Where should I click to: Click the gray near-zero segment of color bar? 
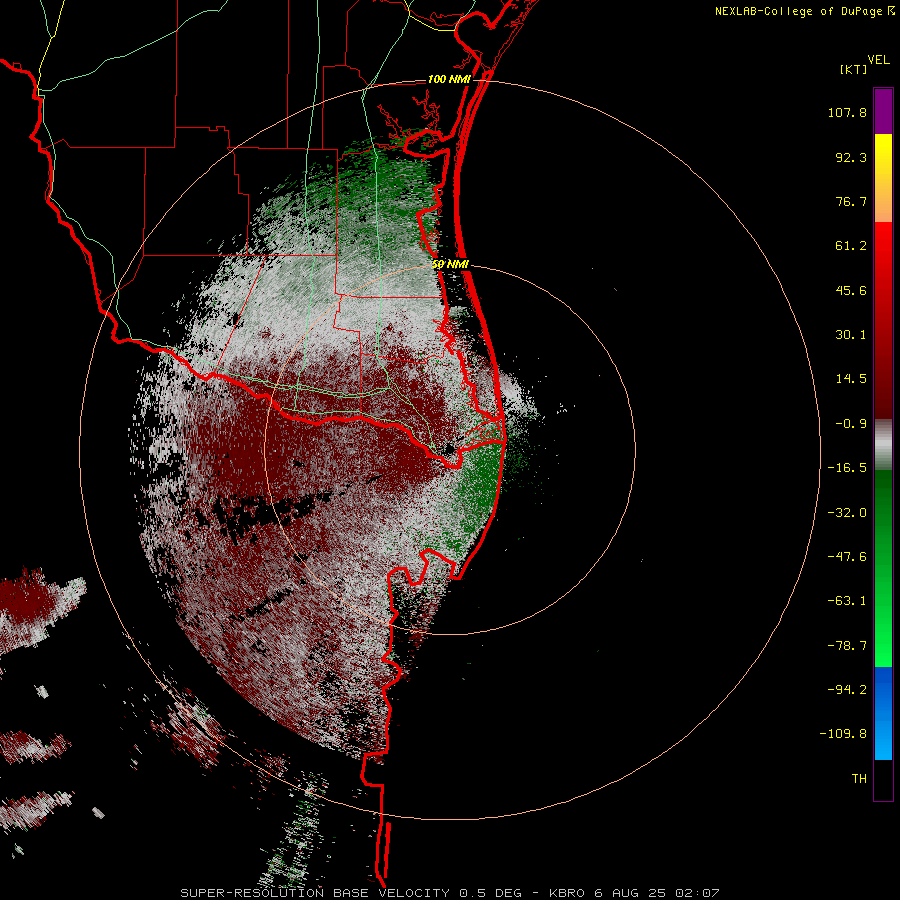pyautogui.click(x=883, y=444)
